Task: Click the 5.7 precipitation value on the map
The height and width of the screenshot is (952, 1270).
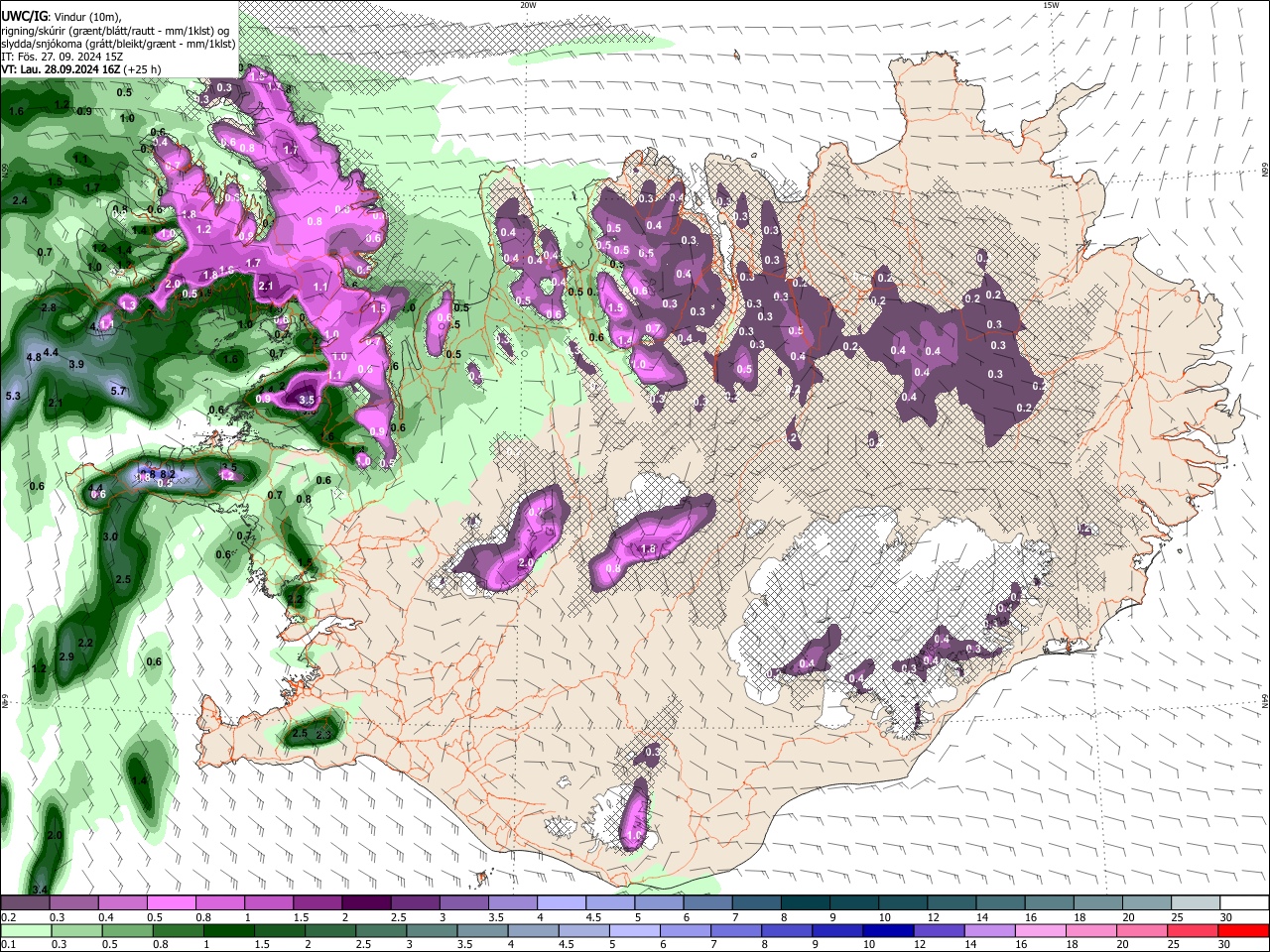Action: (x=118, y=391)
